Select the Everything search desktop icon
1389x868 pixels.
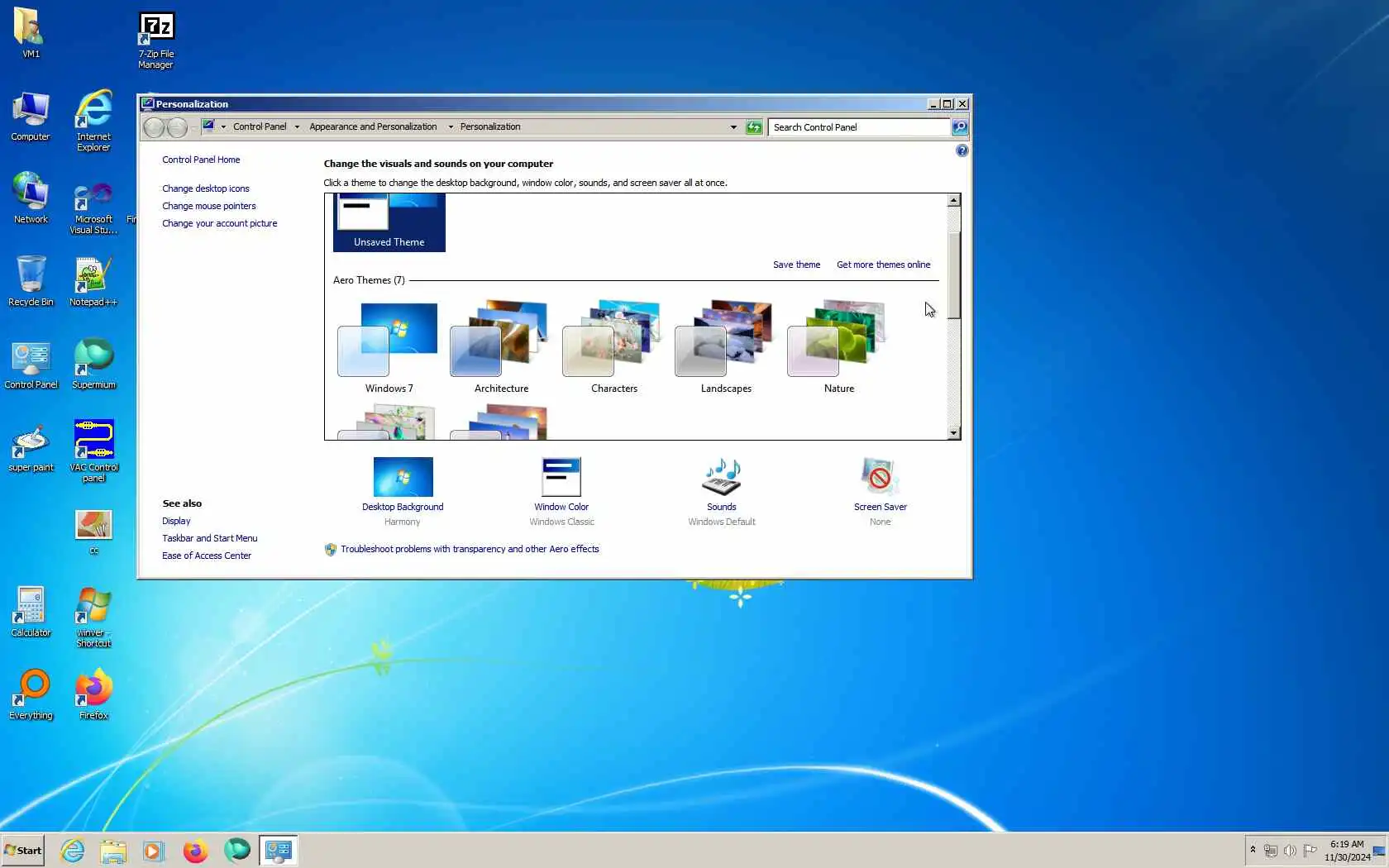click(x=31, y=695)
